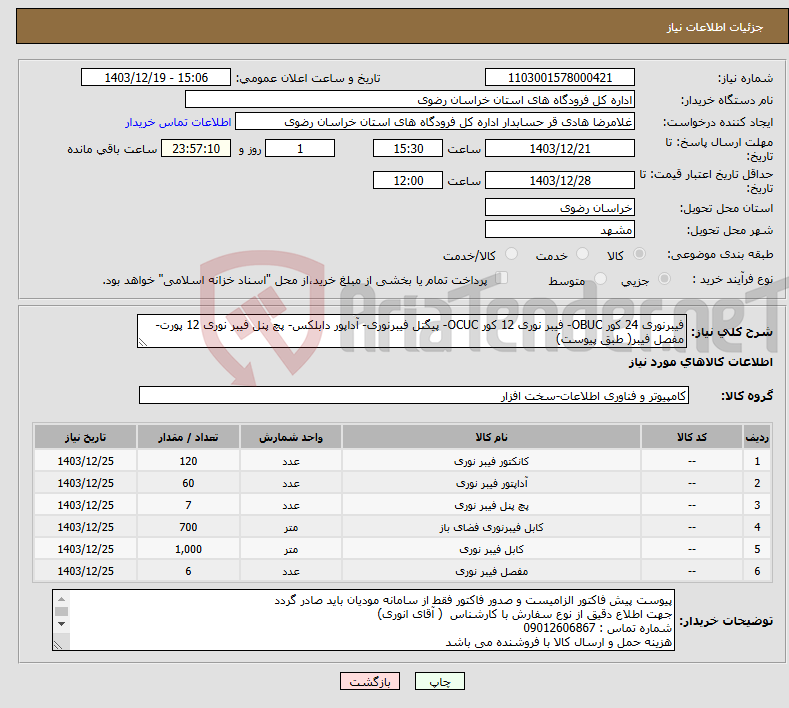Click quantity cell 700
Viewport: 789px width, 708px height.
188,527
